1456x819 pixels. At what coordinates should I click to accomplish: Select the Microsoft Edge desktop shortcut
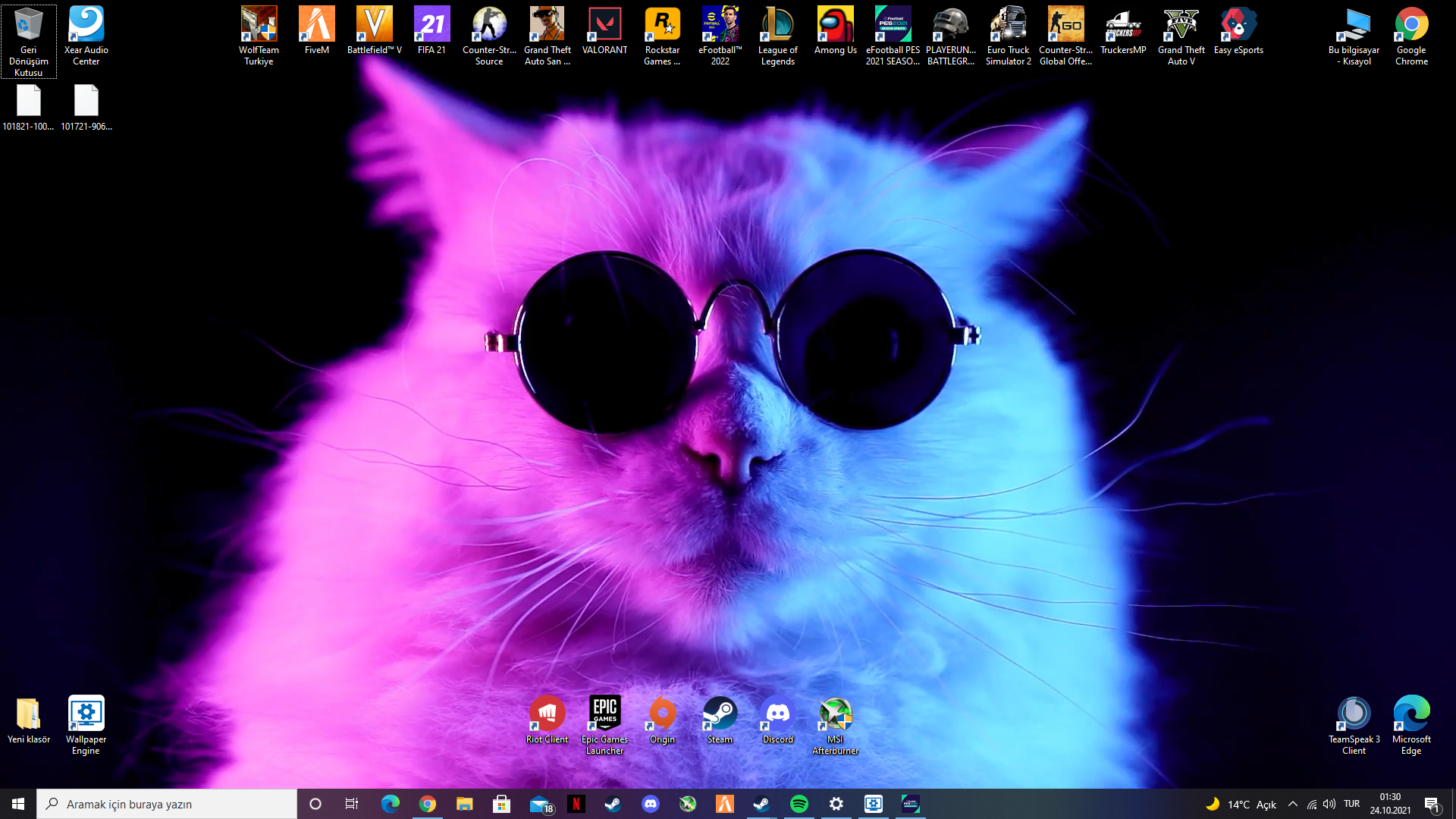[x=1411, y=725]
